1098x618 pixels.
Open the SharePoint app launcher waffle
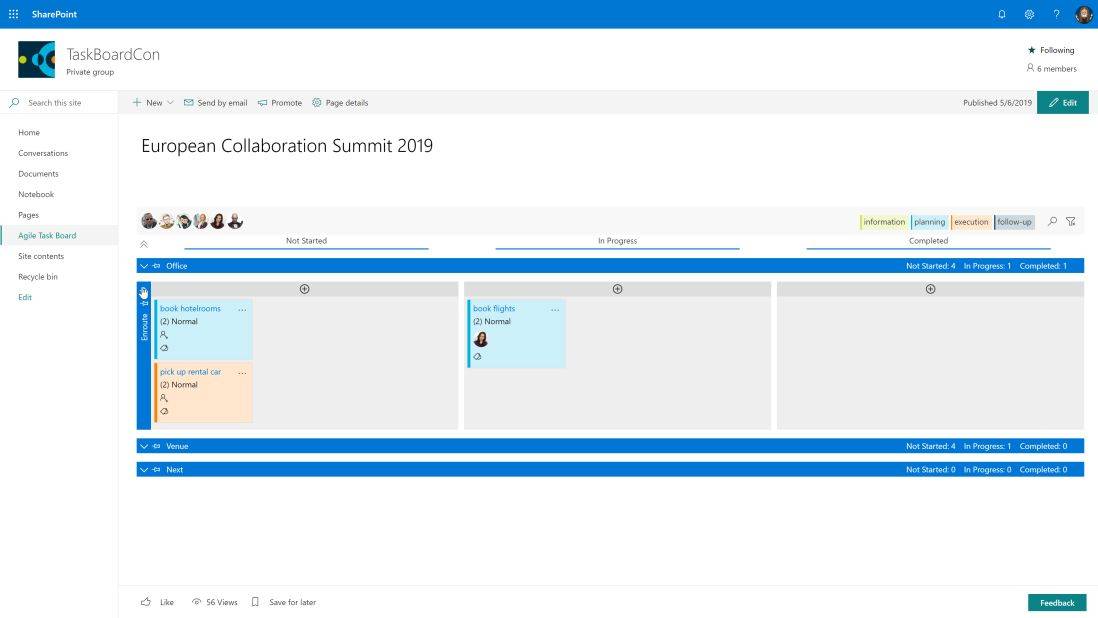click(x=13, y=14)
